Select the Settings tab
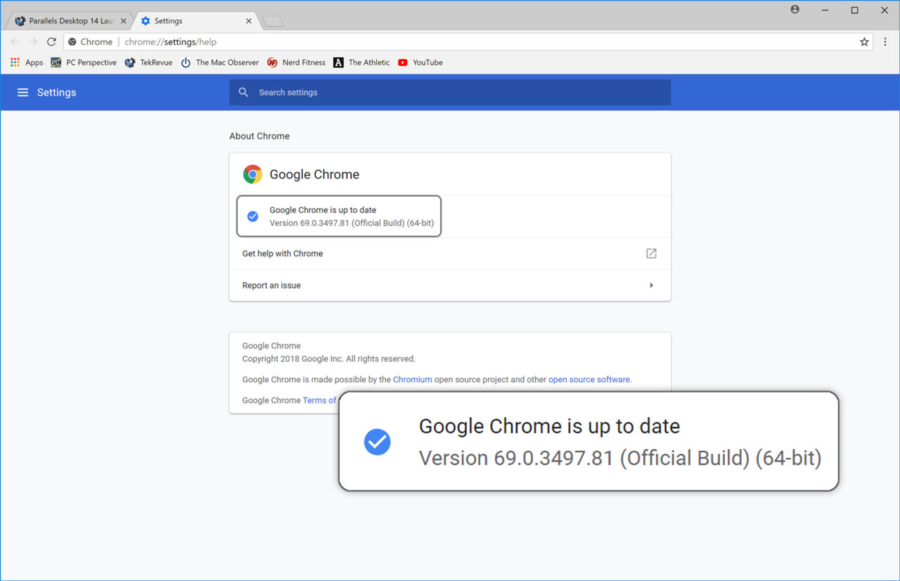Image resolution: width=900 pixels, height=581 pixels. pyautogui.click(x=185, y=21)
